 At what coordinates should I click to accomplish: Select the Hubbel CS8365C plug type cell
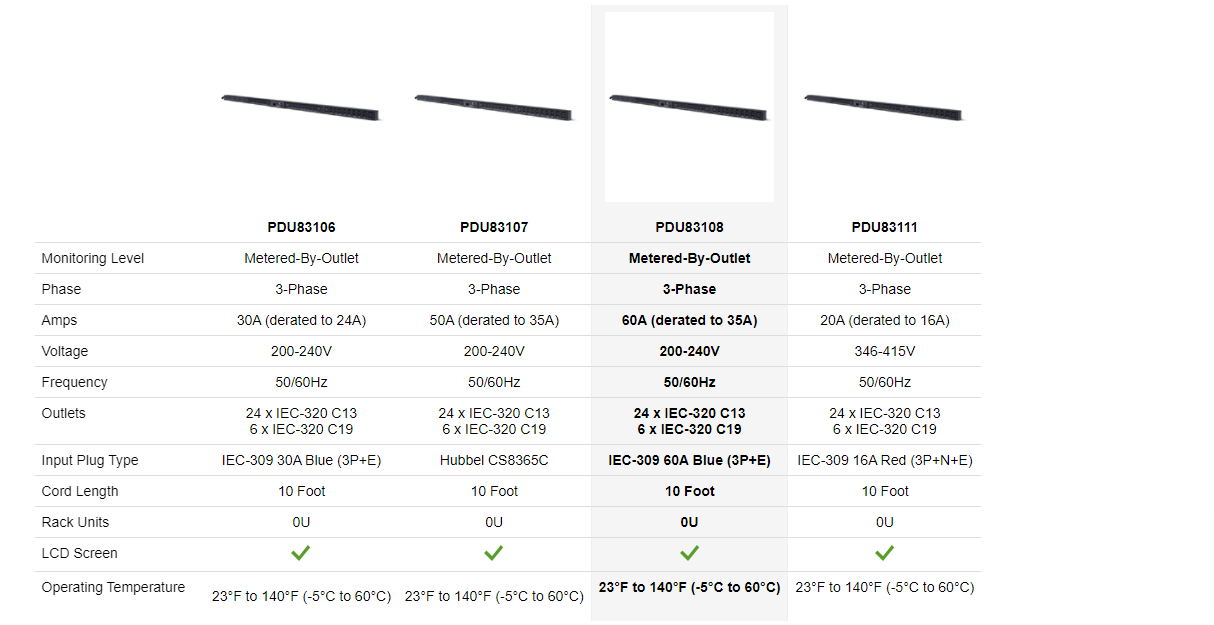tap(494, 460)
